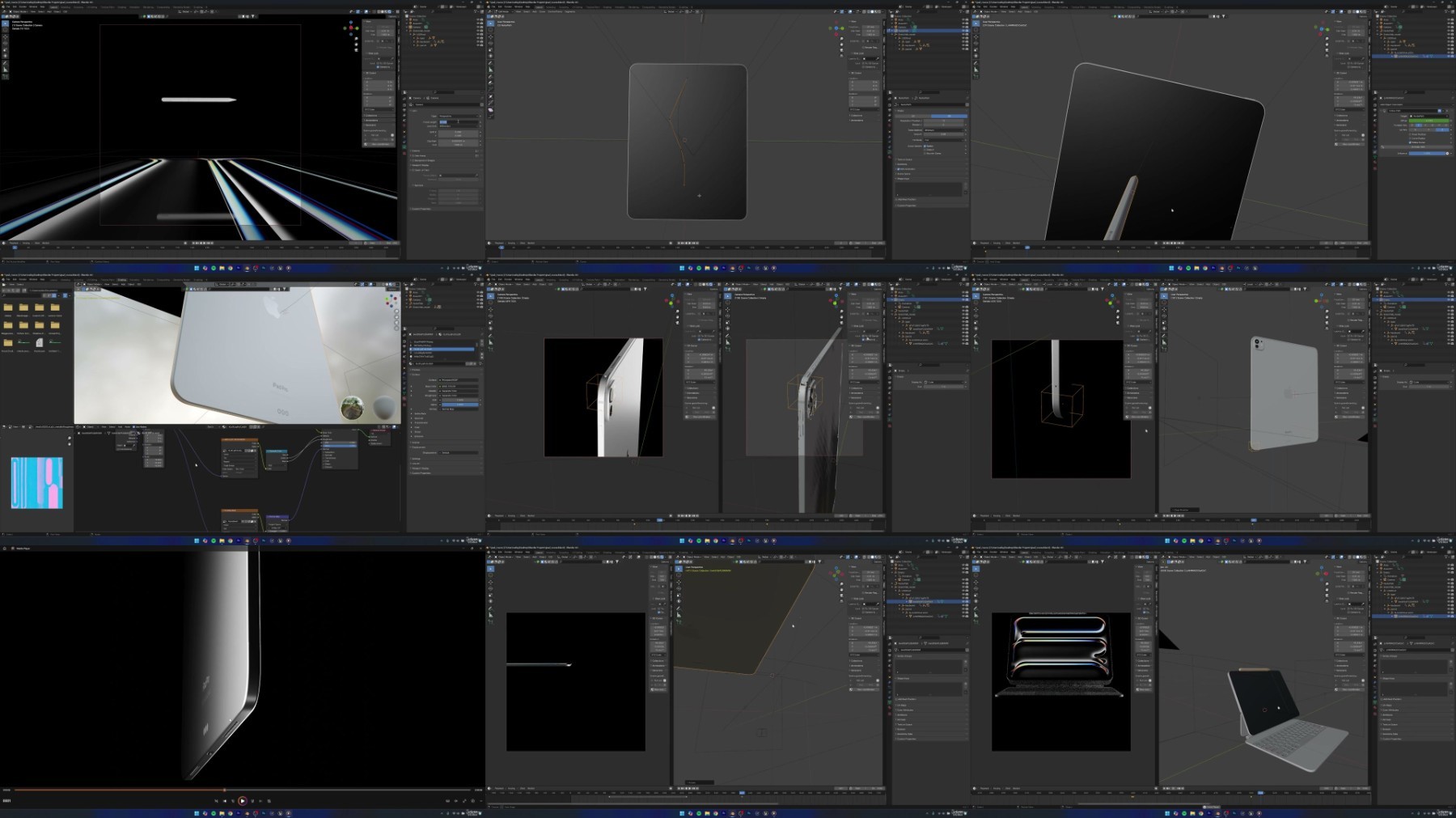Click the Animate Path button in constraint panel
This screenshot has height=818, width=1456.
(x=1417, y=146)
